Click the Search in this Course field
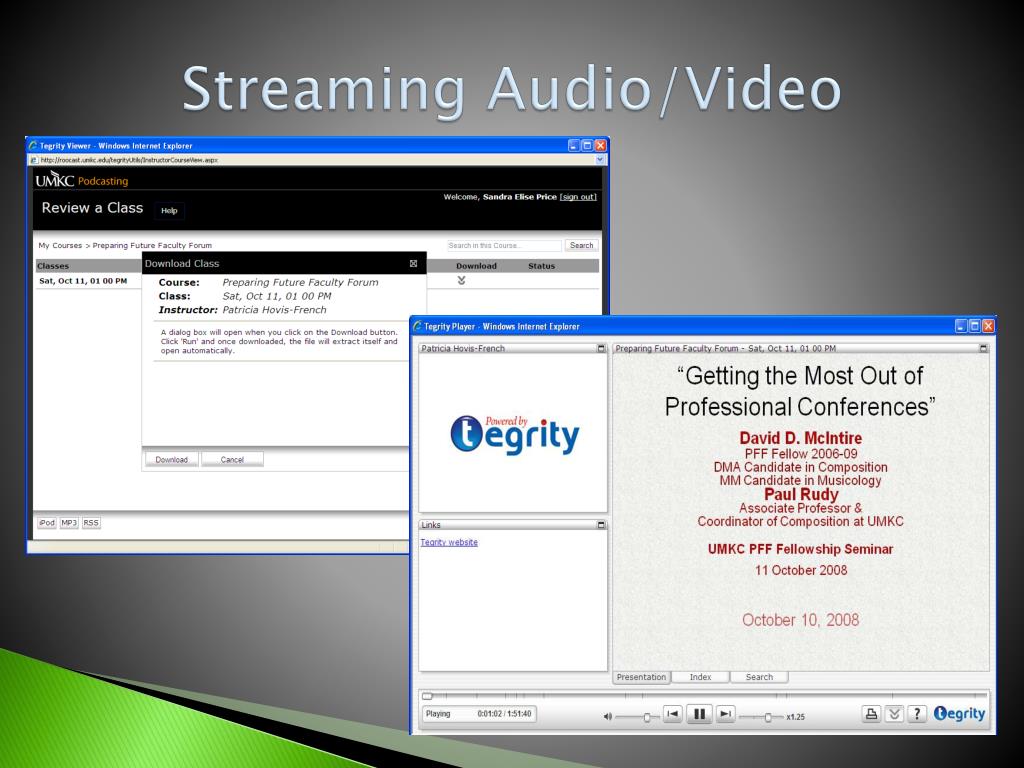 504,246
